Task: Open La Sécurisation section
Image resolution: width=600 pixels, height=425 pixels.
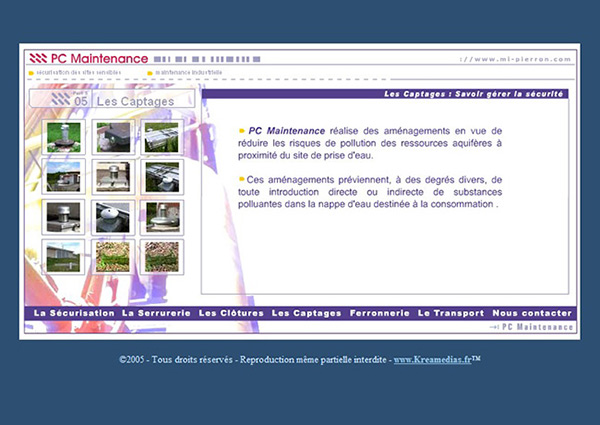Action: click(x=74, y=313)
